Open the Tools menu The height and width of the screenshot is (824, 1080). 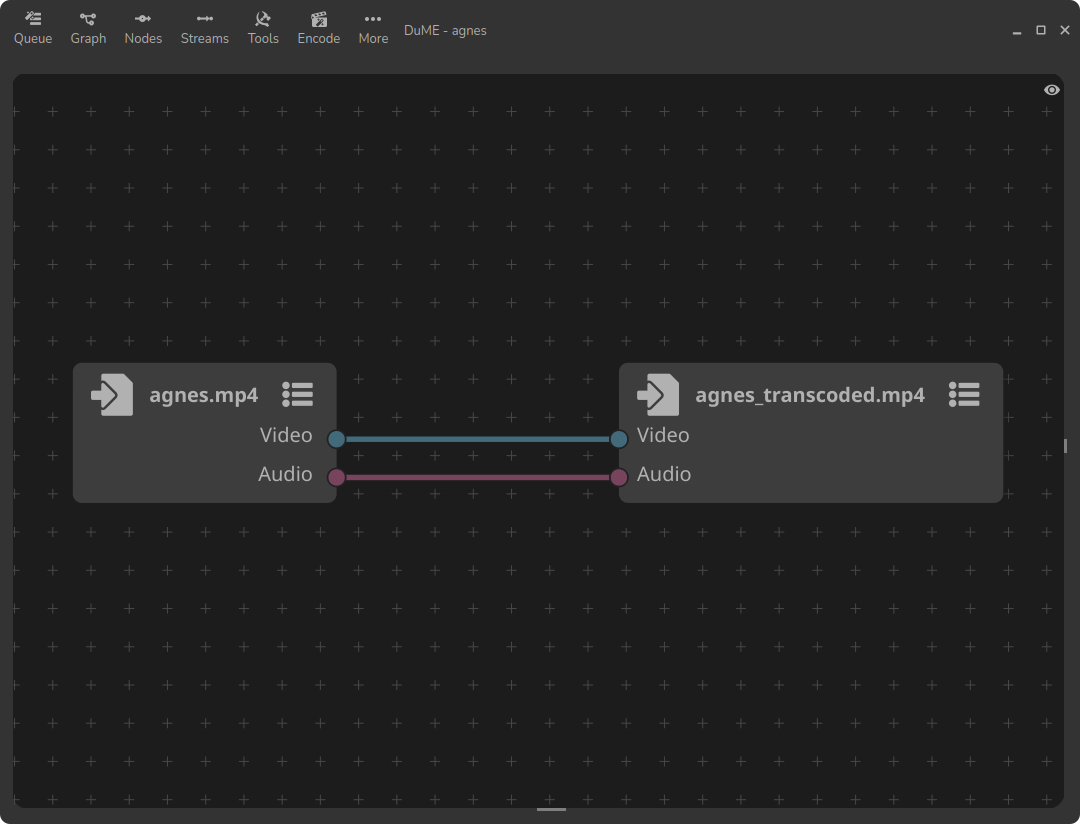click(x=263, y=28)
